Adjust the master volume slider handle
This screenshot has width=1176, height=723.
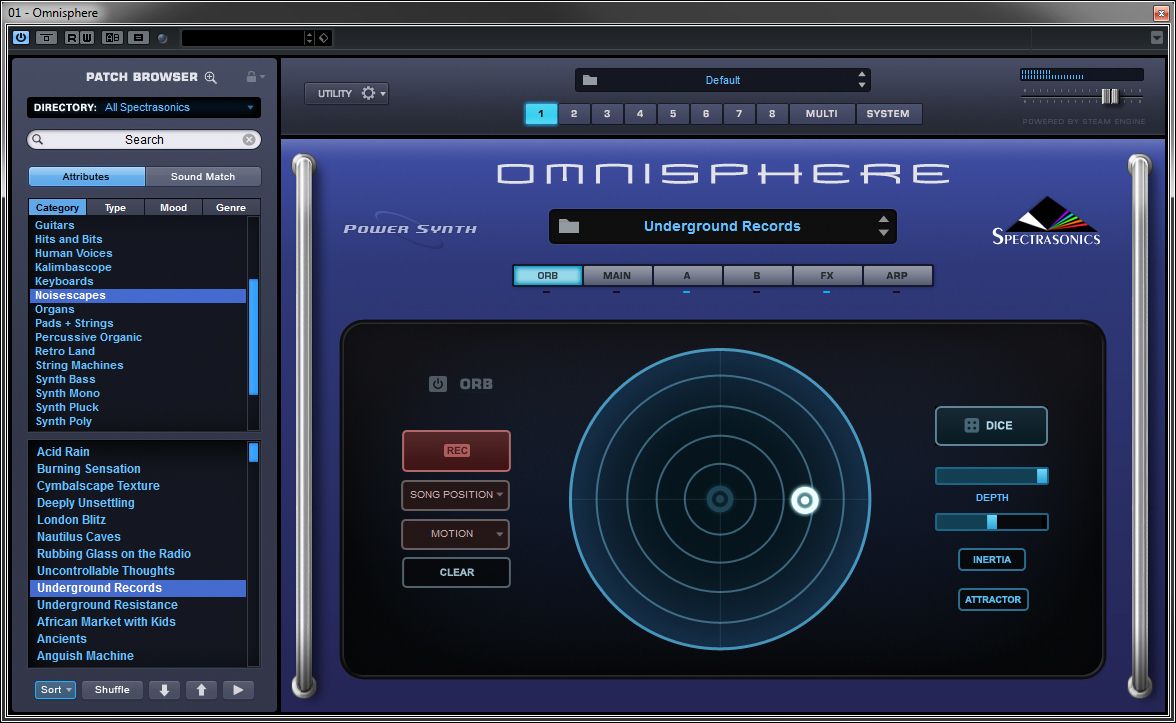coord(1110,96)
